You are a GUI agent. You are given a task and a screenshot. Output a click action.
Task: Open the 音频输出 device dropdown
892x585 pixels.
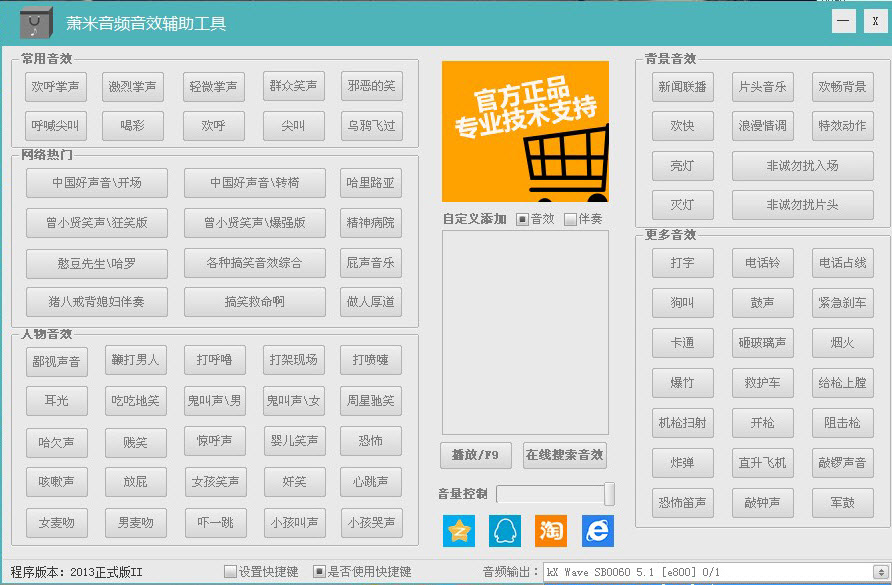pyautogui.click(x=879, y=572)
